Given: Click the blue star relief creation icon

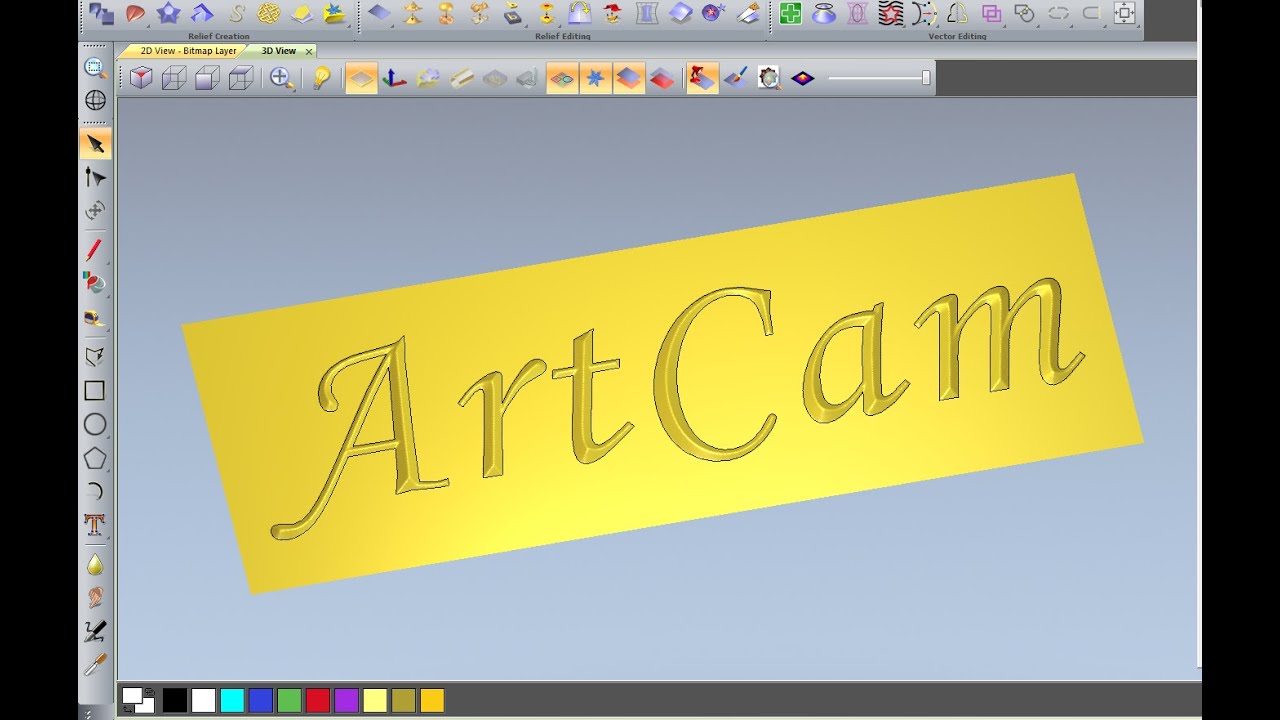Looking at the screenshot, I should click(x=169, y=13).
